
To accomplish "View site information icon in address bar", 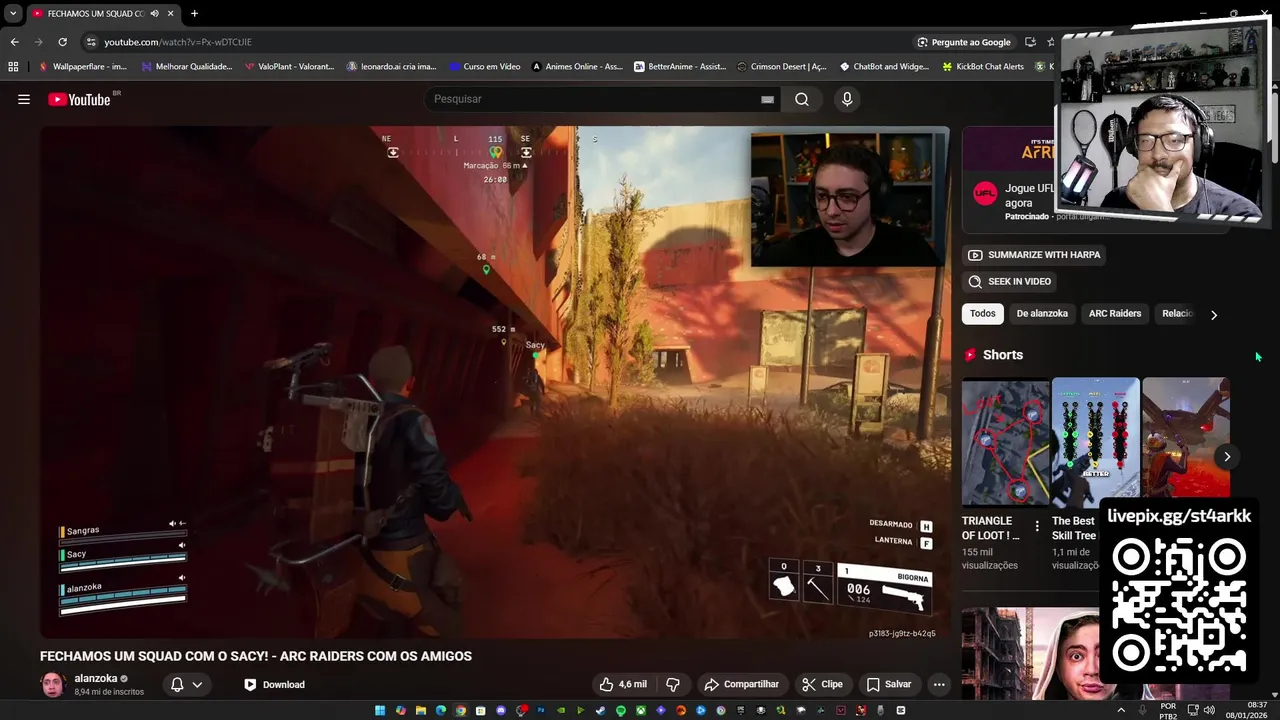I will 91,42.
